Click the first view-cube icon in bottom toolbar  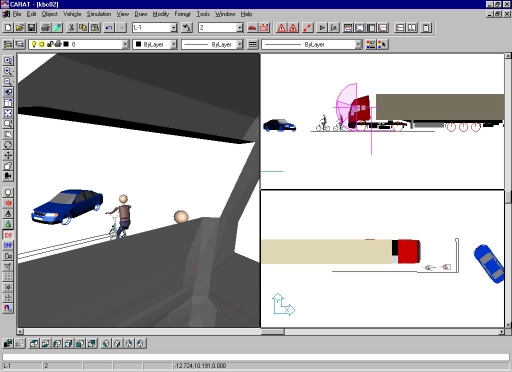pyautogui.click(x=34, y=343)
